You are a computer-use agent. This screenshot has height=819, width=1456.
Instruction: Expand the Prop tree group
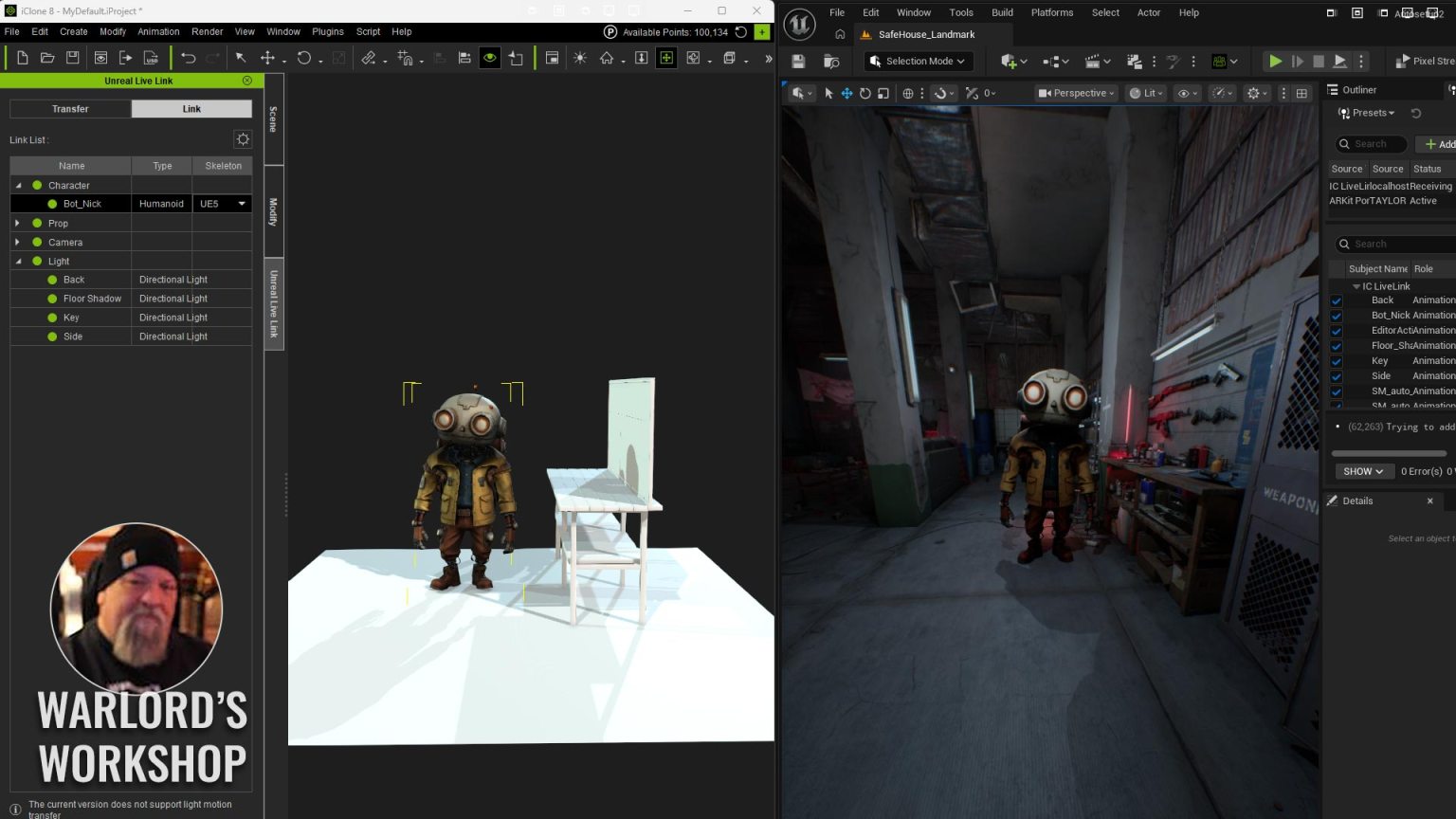(x=17, y=223)
